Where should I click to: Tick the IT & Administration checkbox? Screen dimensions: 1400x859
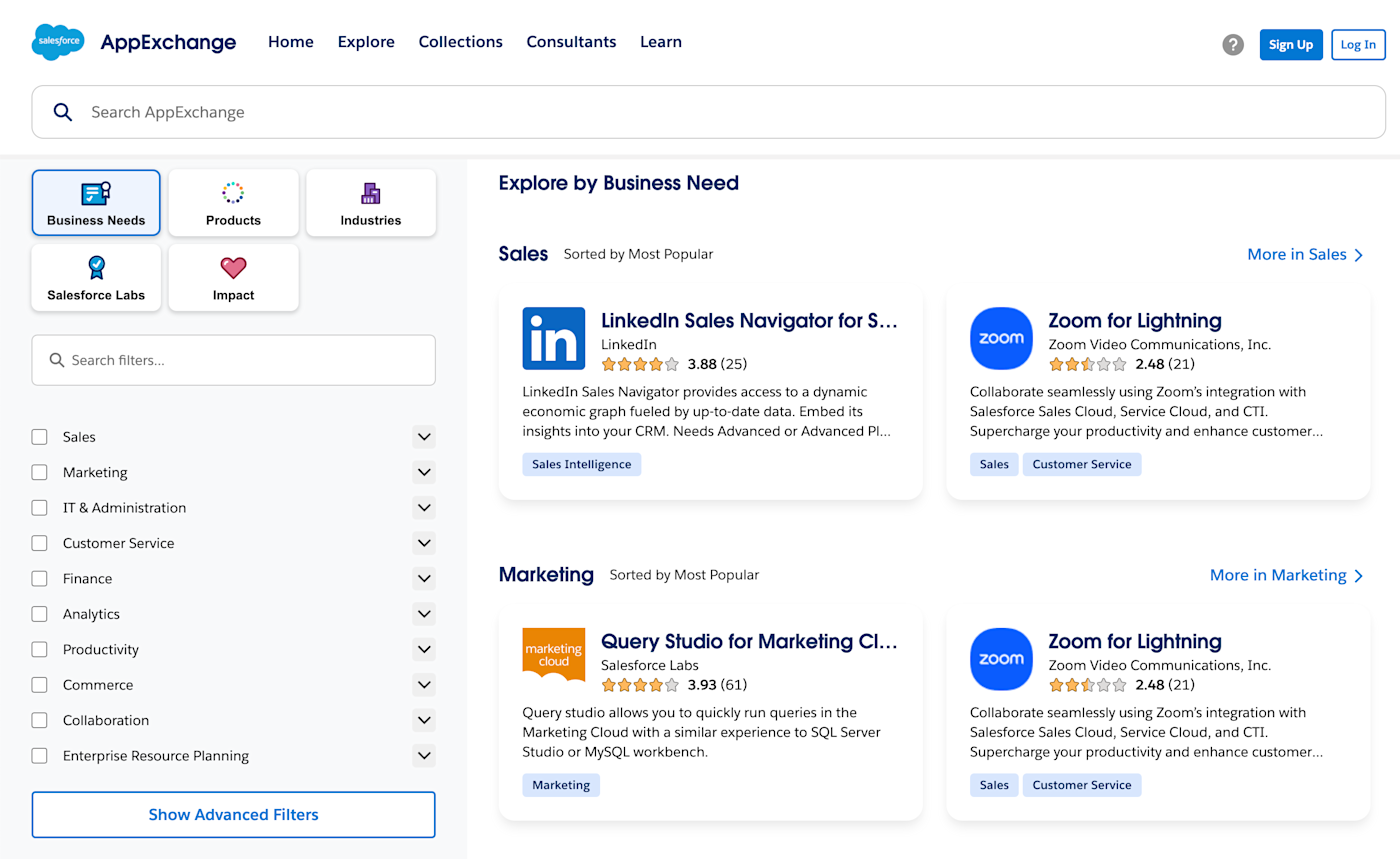tap(40, 508)
